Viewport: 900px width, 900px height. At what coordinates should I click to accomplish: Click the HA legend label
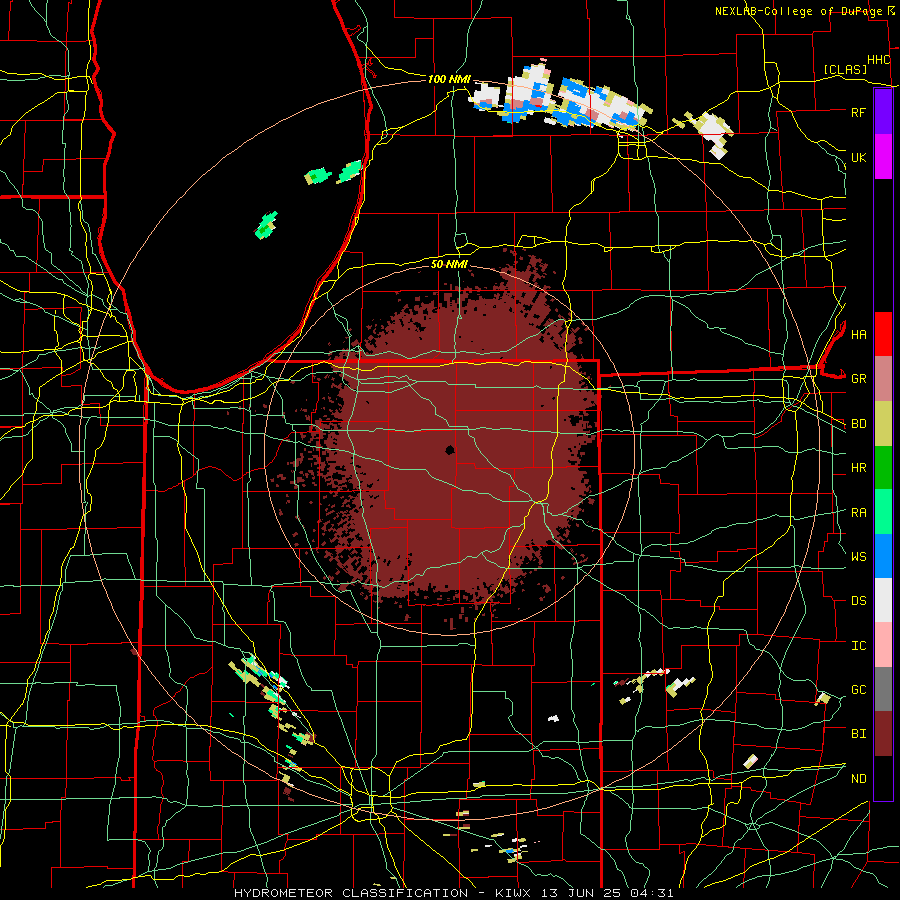(859, 334)
